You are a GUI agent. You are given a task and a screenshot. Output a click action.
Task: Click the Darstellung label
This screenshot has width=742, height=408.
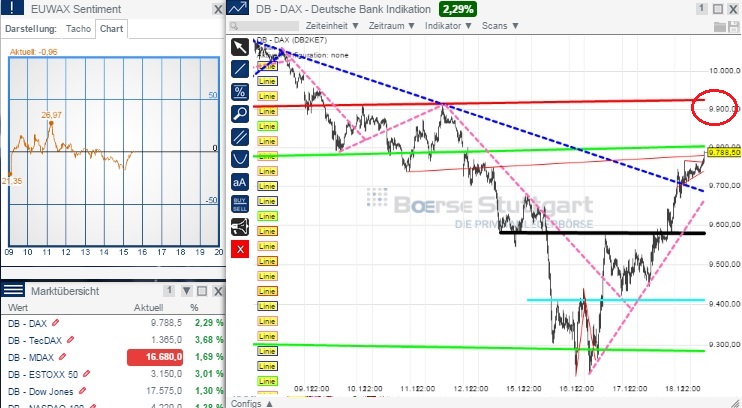coord(30,29)
